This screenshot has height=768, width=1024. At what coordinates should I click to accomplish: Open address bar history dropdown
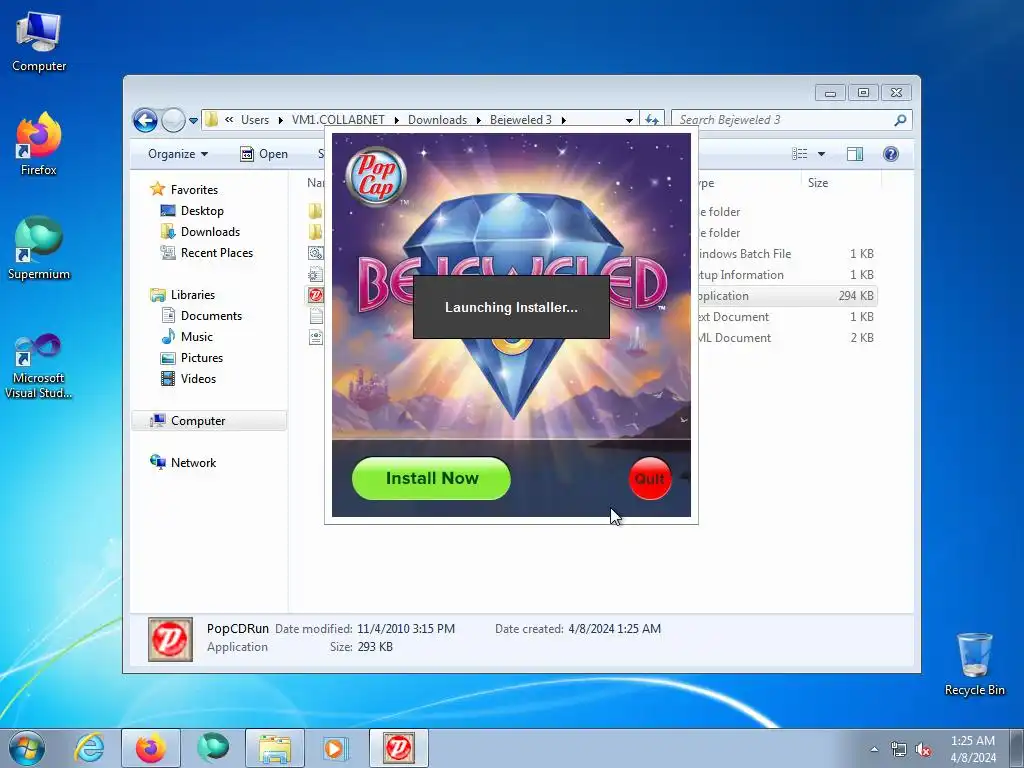click(x=629, y=120)
